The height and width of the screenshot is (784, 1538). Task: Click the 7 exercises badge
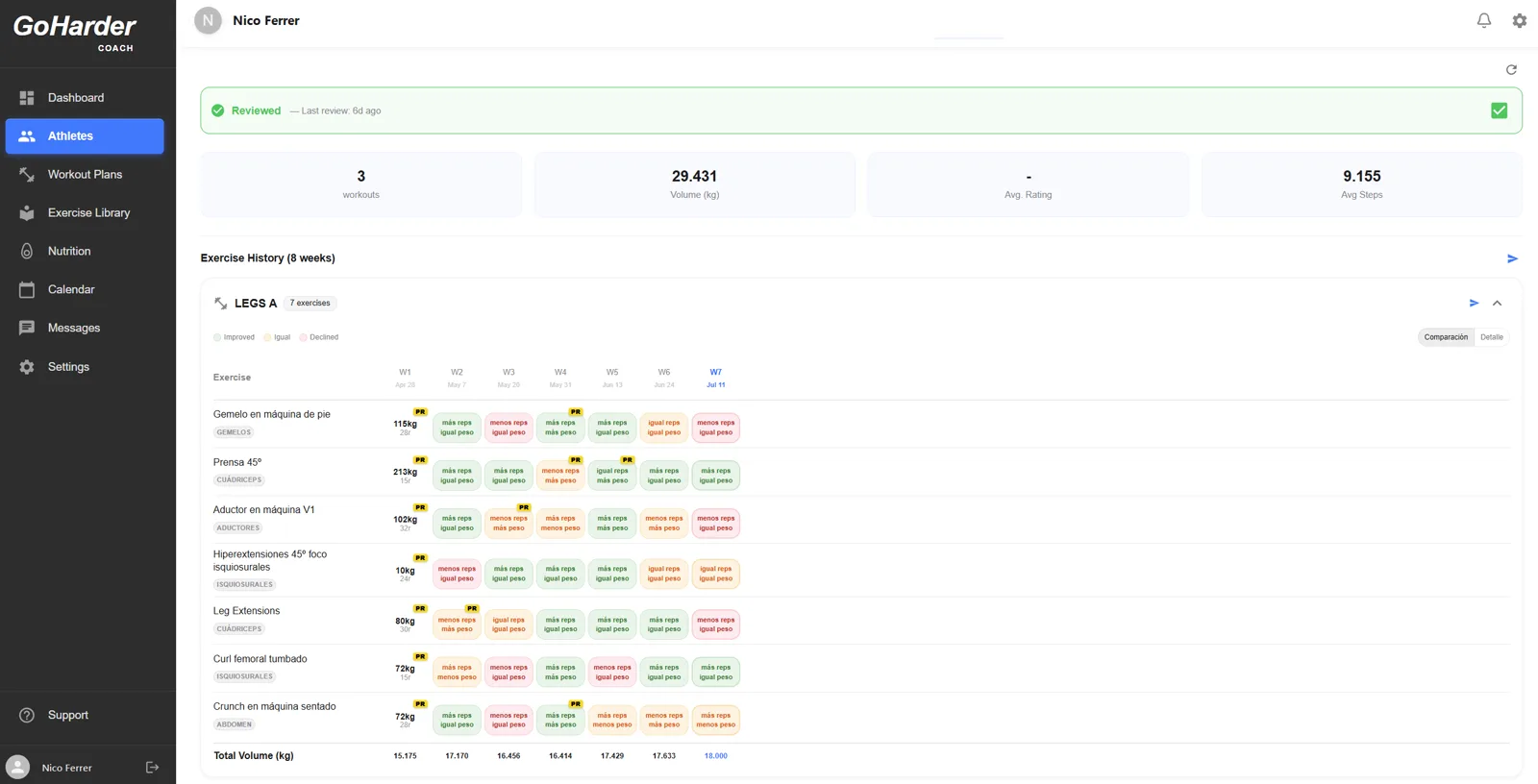(310, 303)
